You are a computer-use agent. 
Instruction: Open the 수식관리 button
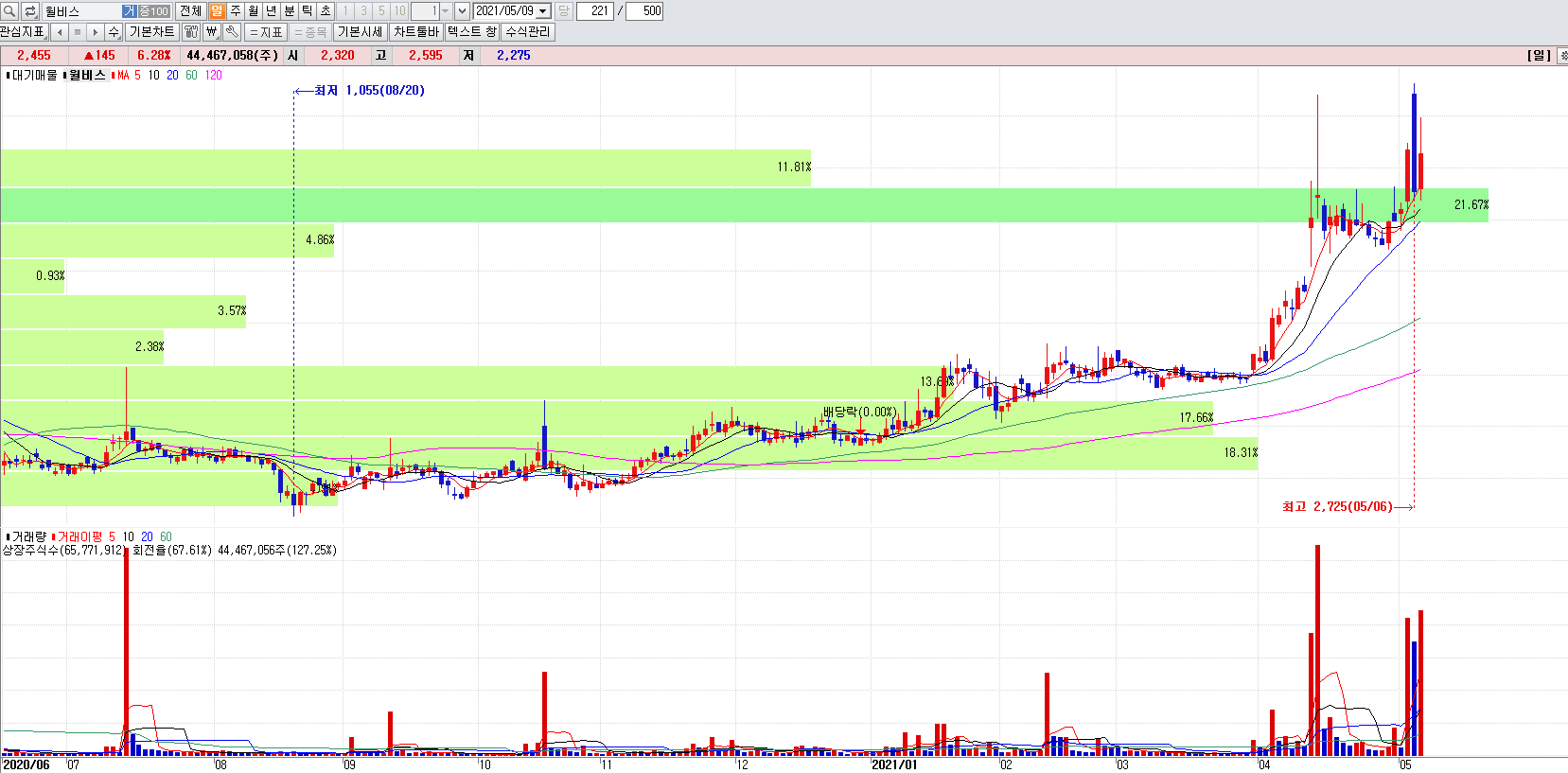pyautogui.click(x=527, y=32)
